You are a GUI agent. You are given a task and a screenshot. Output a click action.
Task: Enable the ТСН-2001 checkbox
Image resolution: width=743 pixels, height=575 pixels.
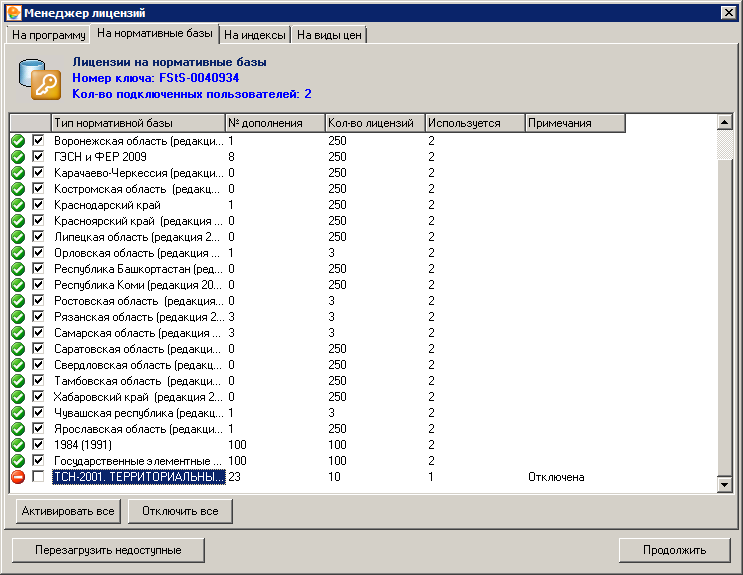click(38, 477)
